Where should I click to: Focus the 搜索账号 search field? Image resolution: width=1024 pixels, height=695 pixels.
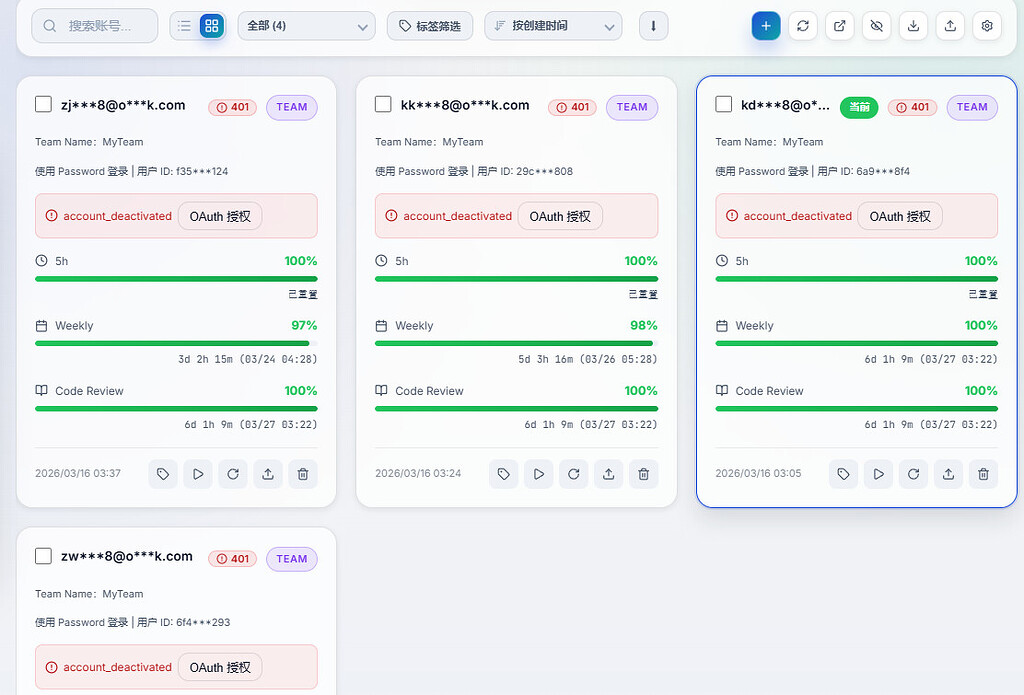pos(95,26)
